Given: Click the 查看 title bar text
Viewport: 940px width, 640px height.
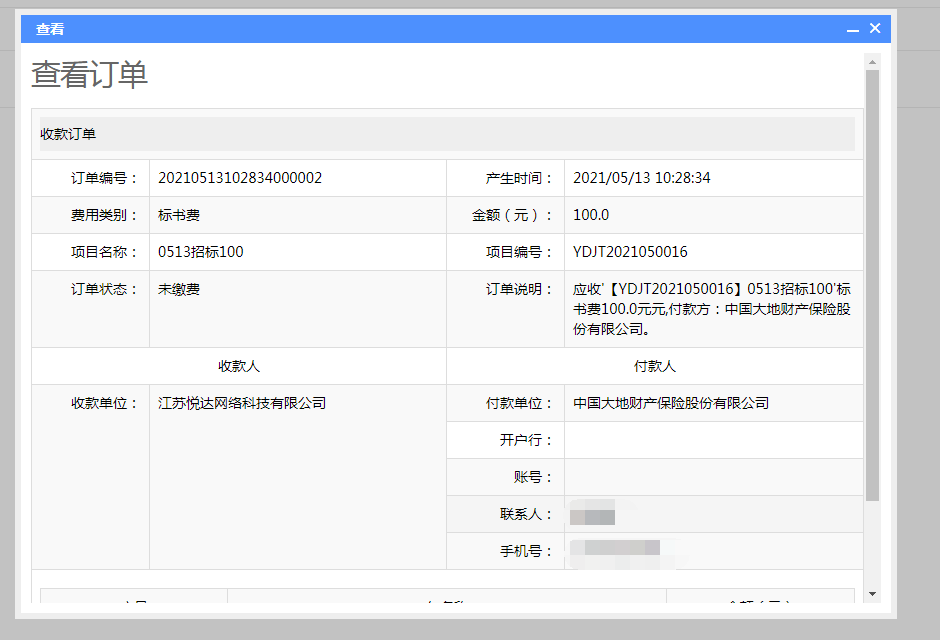Looking at the screenshot, I should [50, 30].
